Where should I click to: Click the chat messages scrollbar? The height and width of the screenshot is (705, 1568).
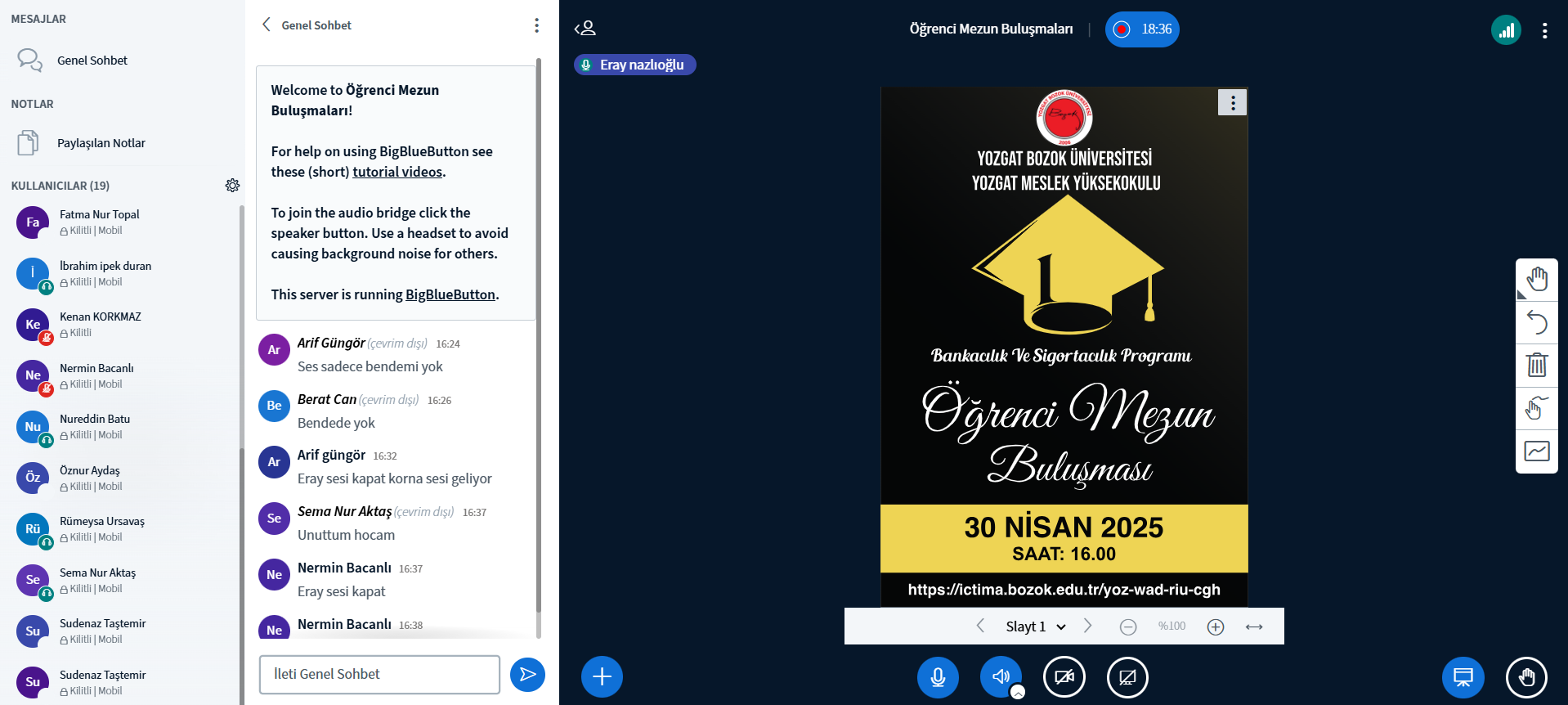tap(539, 335)
